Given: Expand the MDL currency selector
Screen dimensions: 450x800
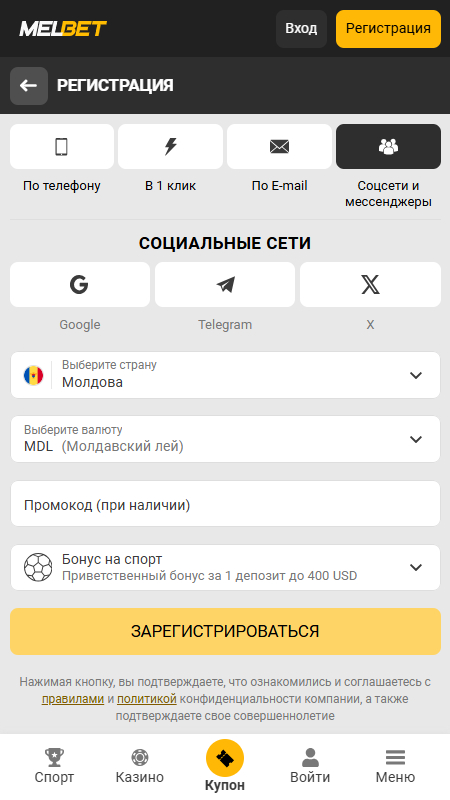Looking at the screenshot, I should 225,439.
